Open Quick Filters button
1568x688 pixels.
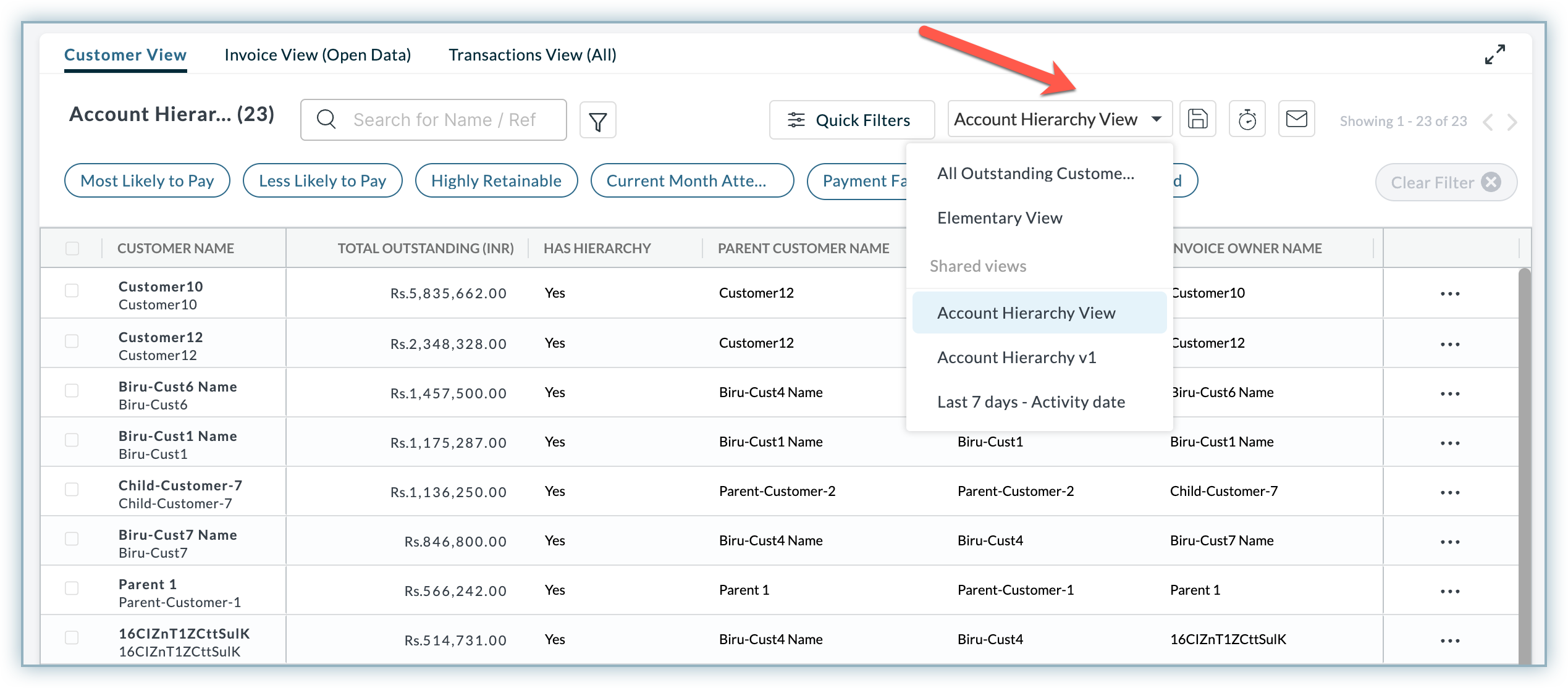click(x=851, y=120)
